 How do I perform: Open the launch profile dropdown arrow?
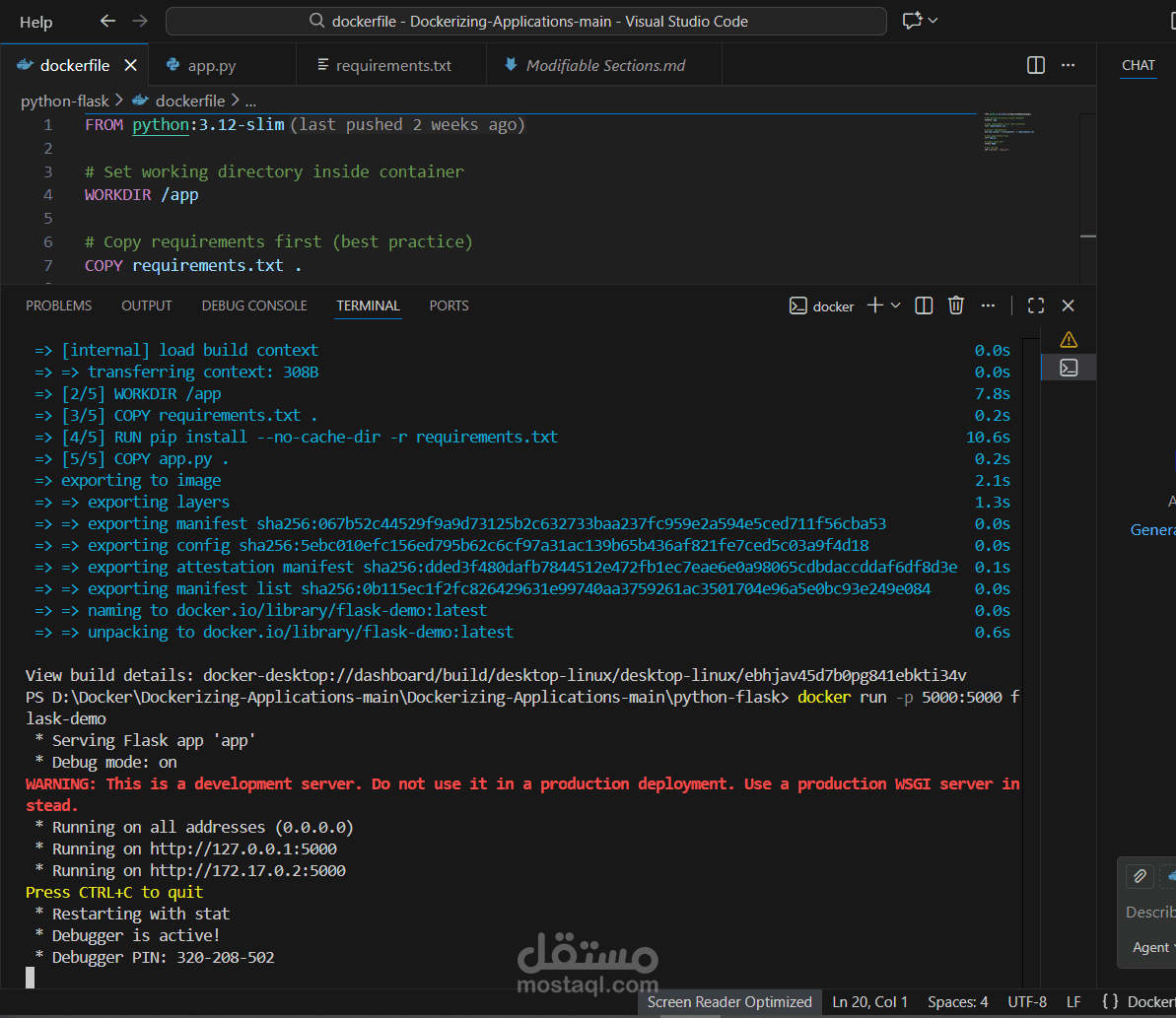pyautogui.click(x=895, y=305)
